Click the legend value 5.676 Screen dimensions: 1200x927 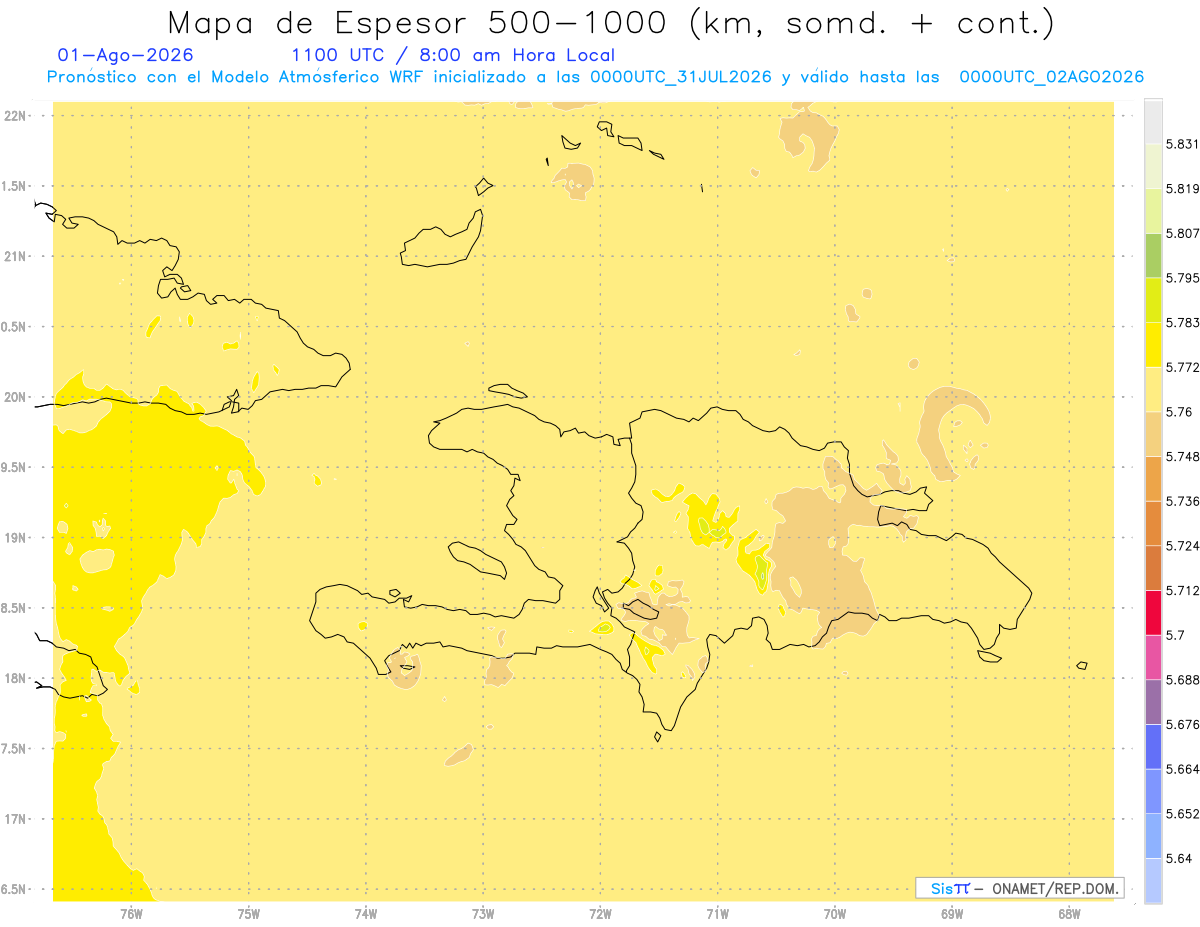point(1182,725)
